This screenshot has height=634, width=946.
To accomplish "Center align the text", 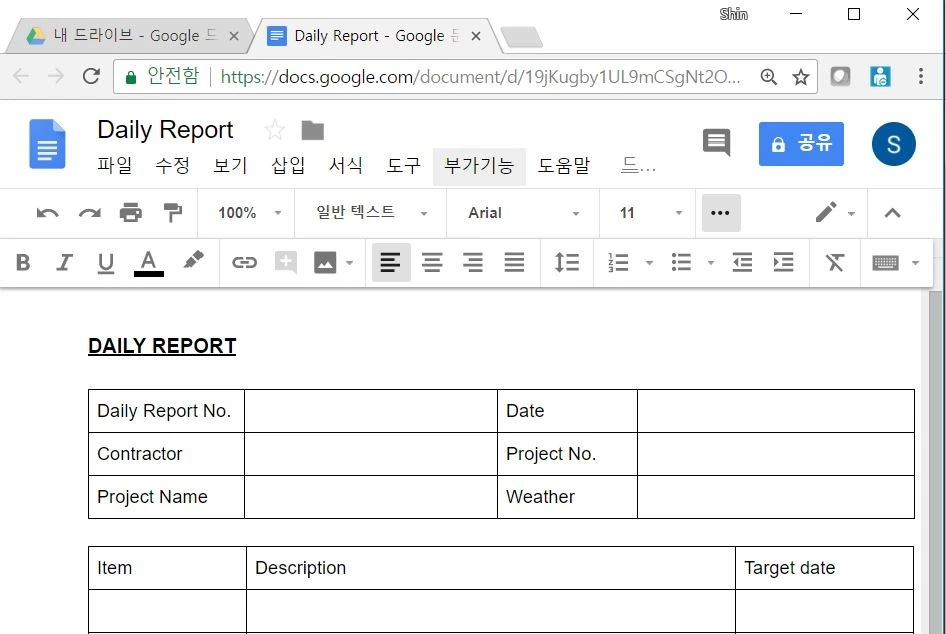I will tap(432, 262).
